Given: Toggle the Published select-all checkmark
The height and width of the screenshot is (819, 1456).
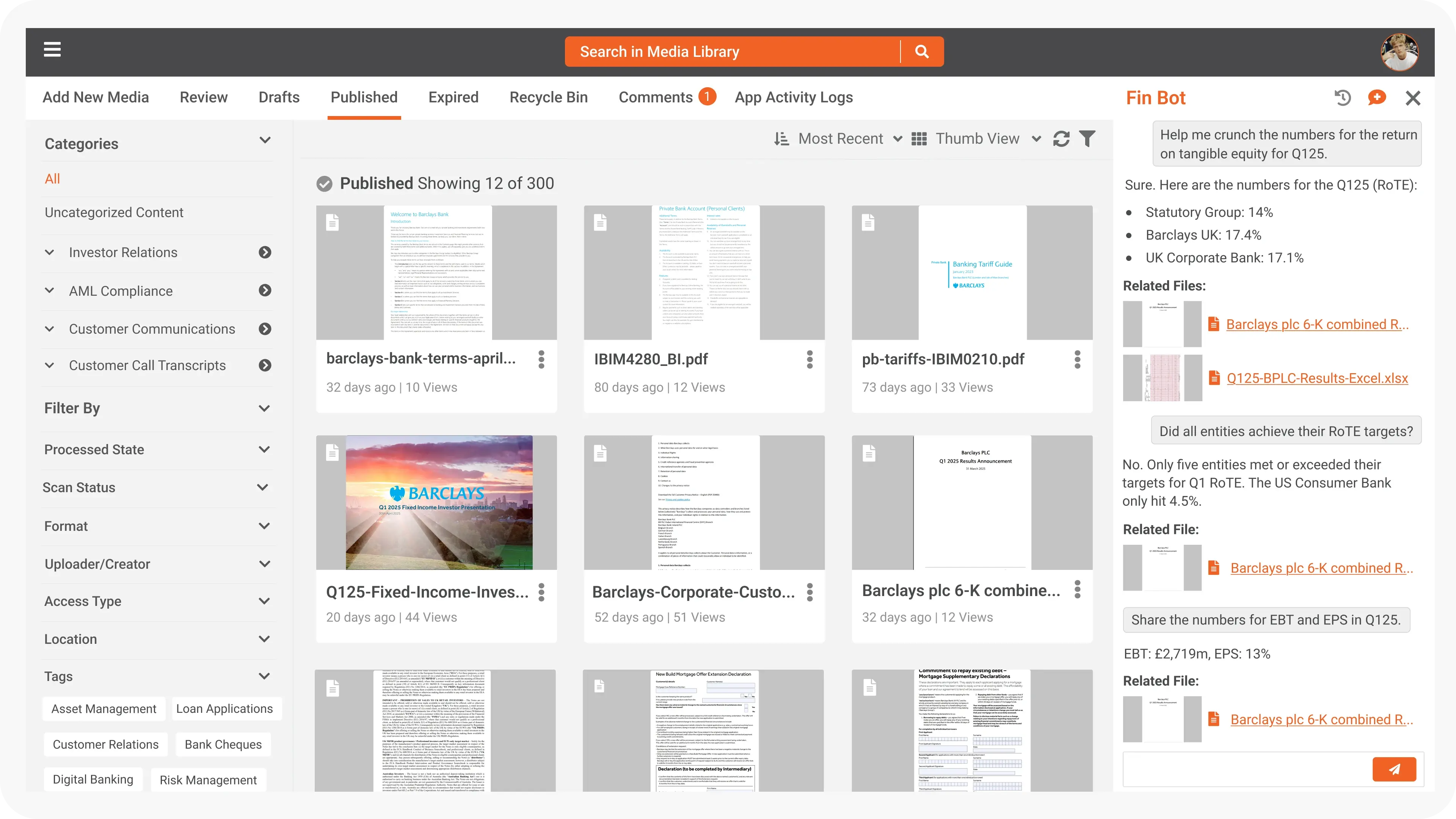Looking at the screenshot, I should pos(324,184).
